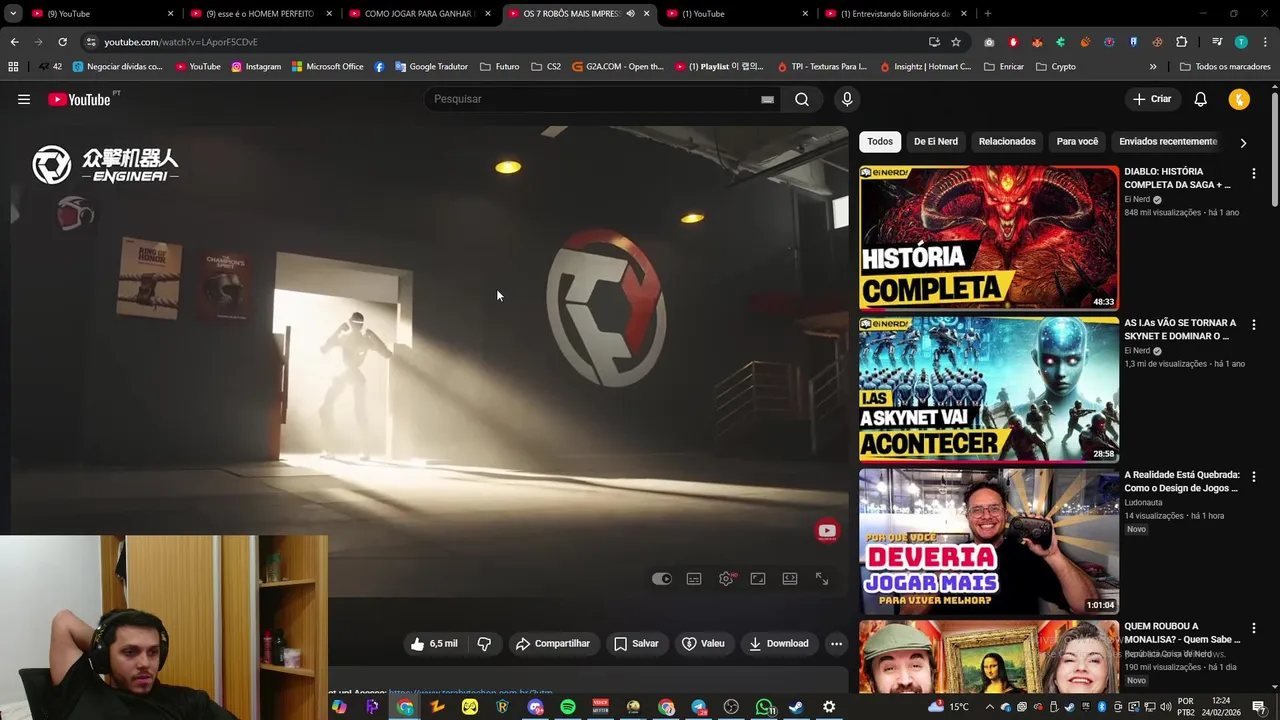Open the Criar create menu
The height and width of the screenshot is (720, 1280).
1151,99
